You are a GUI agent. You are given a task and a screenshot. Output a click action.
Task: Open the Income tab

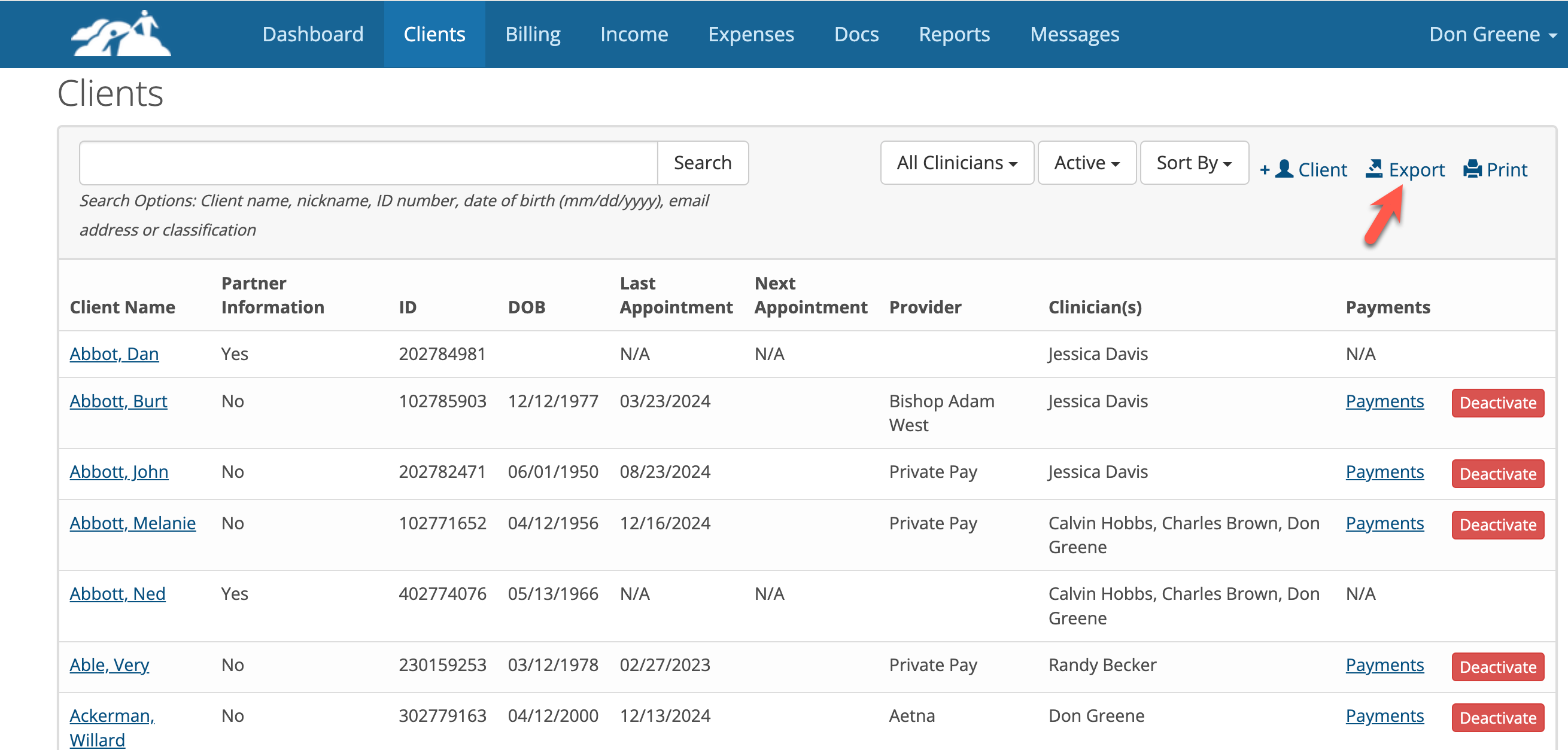pyautogui.click(x=634, y=34)
